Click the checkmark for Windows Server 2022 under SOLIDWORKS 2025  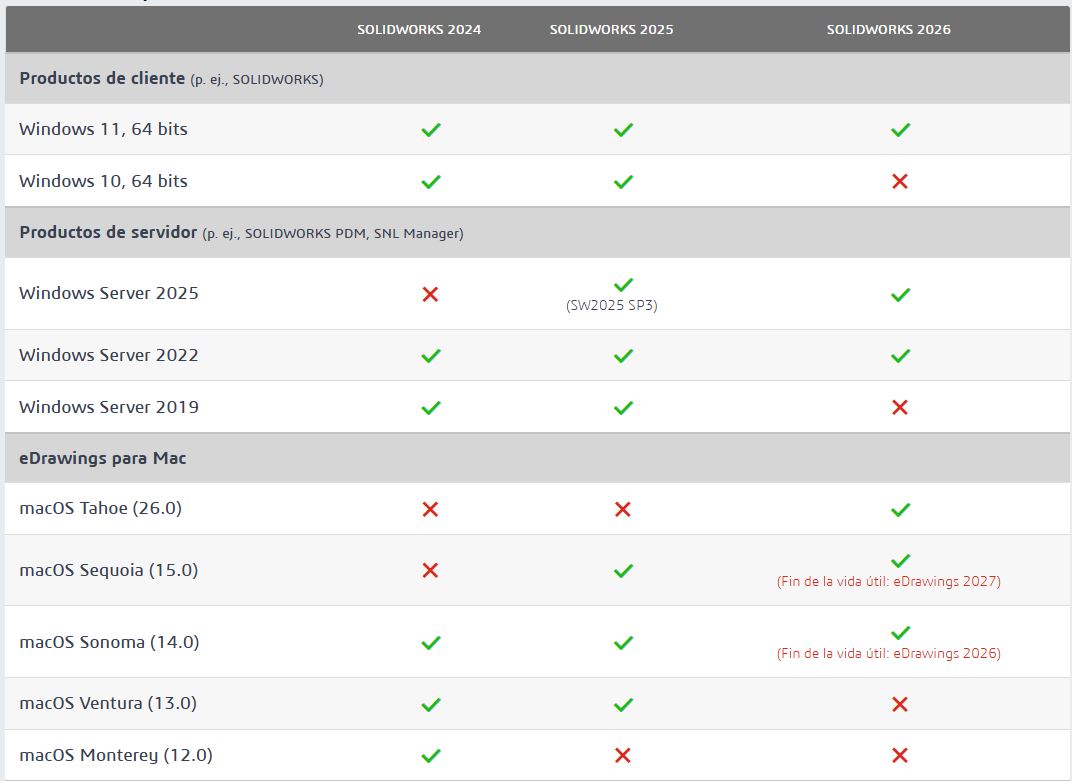click(x=623, y=355)
